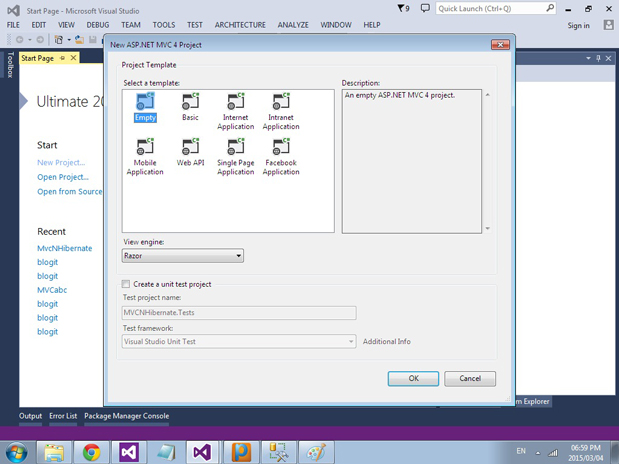
Task: Open the Package Manager Console tab
Action: pyautogui.click(x=126, y=416)
